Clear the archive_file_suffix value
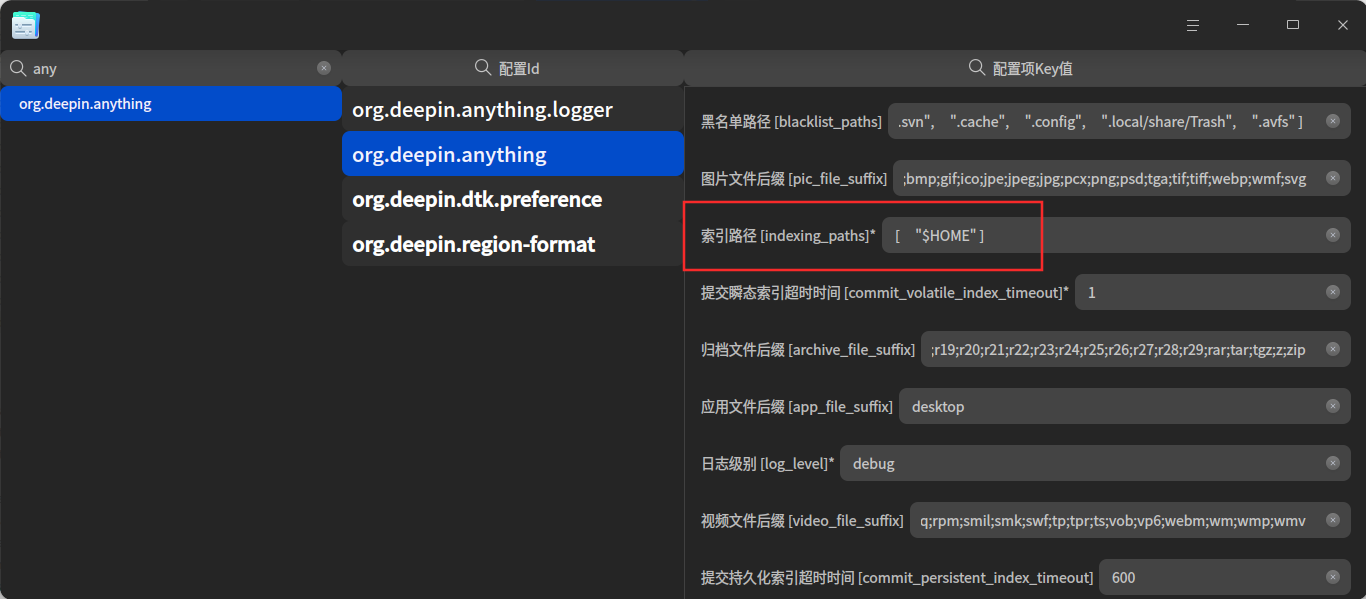 click(x=1333, y=349)
